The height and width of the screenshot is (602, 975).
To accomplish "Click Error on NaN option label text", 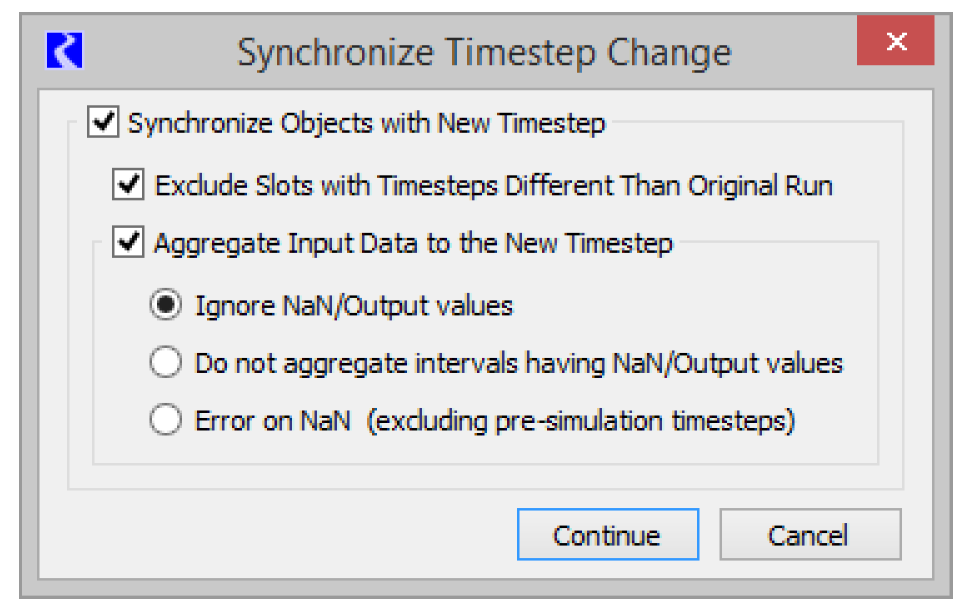I will coord(272,421).
